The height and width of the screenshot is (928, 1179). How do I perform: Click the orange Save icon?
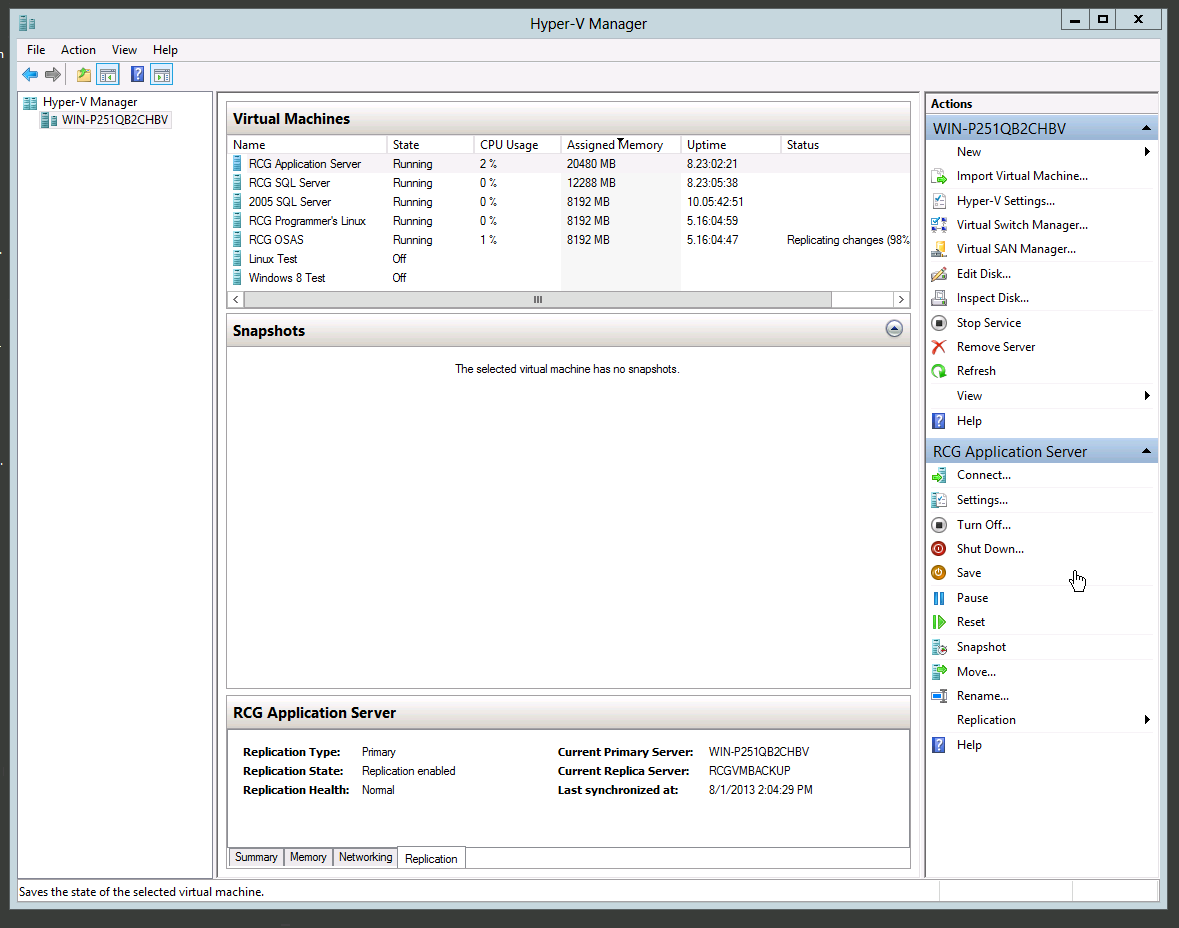tap(939, 573)
